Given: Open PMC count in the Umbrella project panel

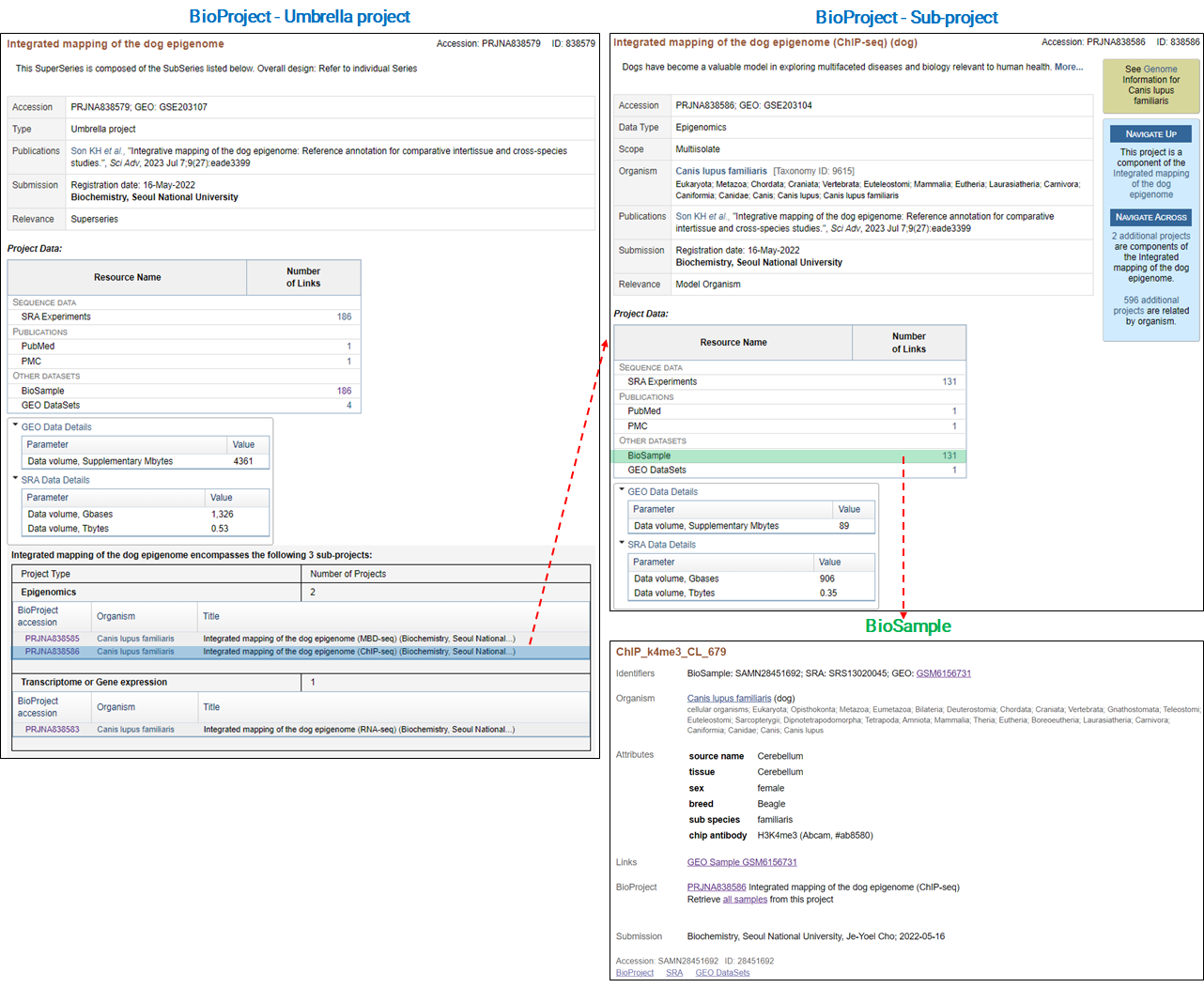Looking at the screenshot, I should coord(349,362).
